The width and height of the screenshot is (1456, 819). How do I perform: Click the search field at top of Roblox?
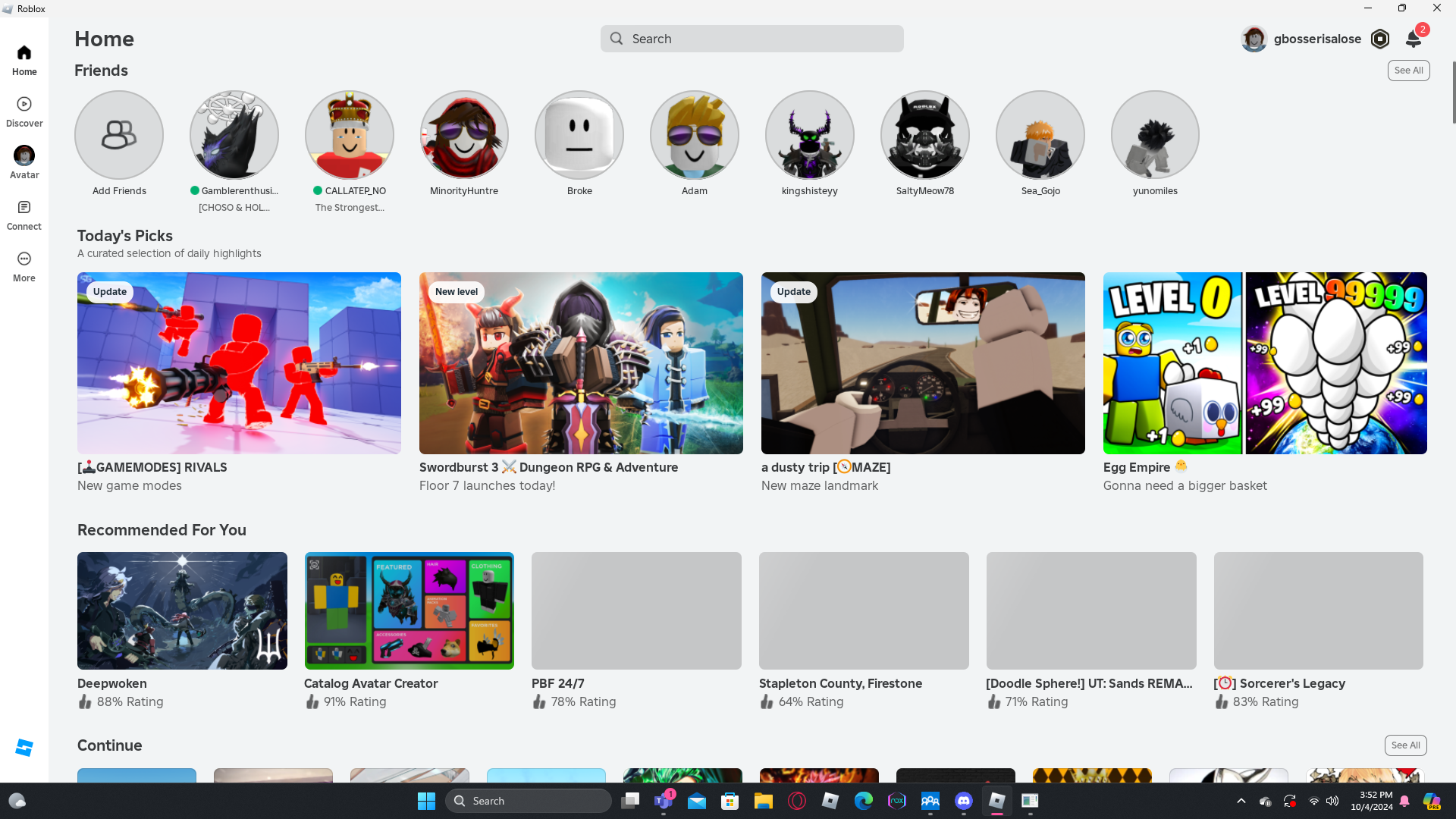click(752, 39)
